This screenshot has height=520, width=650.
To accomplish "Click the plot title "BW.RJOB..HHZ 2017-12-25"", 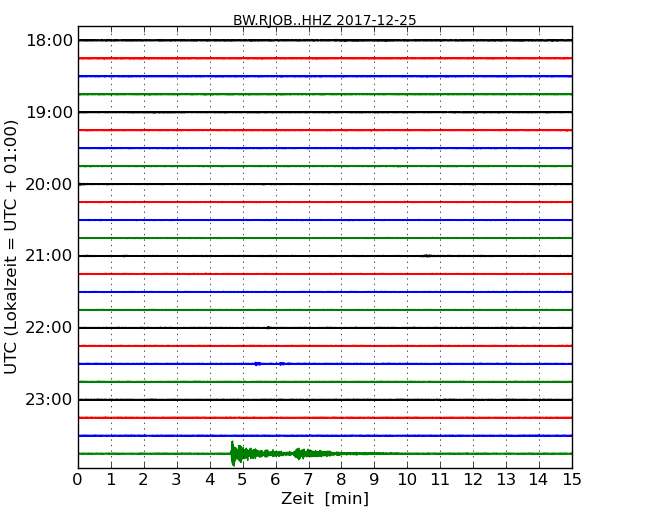I will [x=325, y=20].
